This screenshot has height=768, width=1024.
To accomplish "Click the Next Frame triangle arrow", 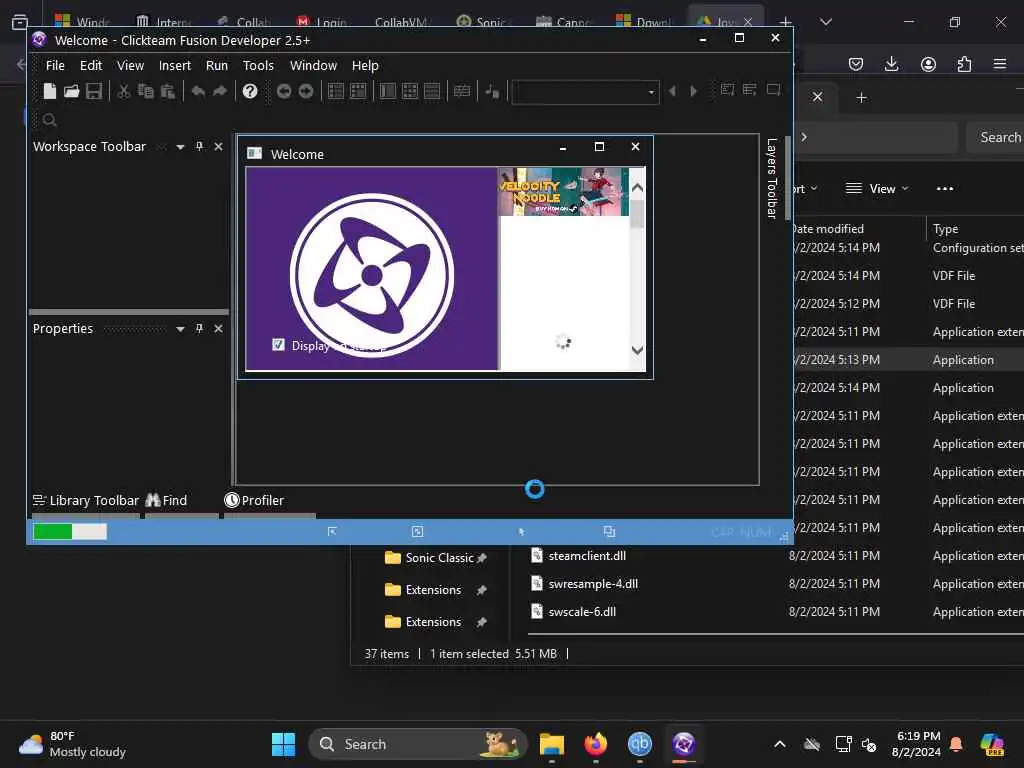I will pyautogui.click(x=694, y=91).
